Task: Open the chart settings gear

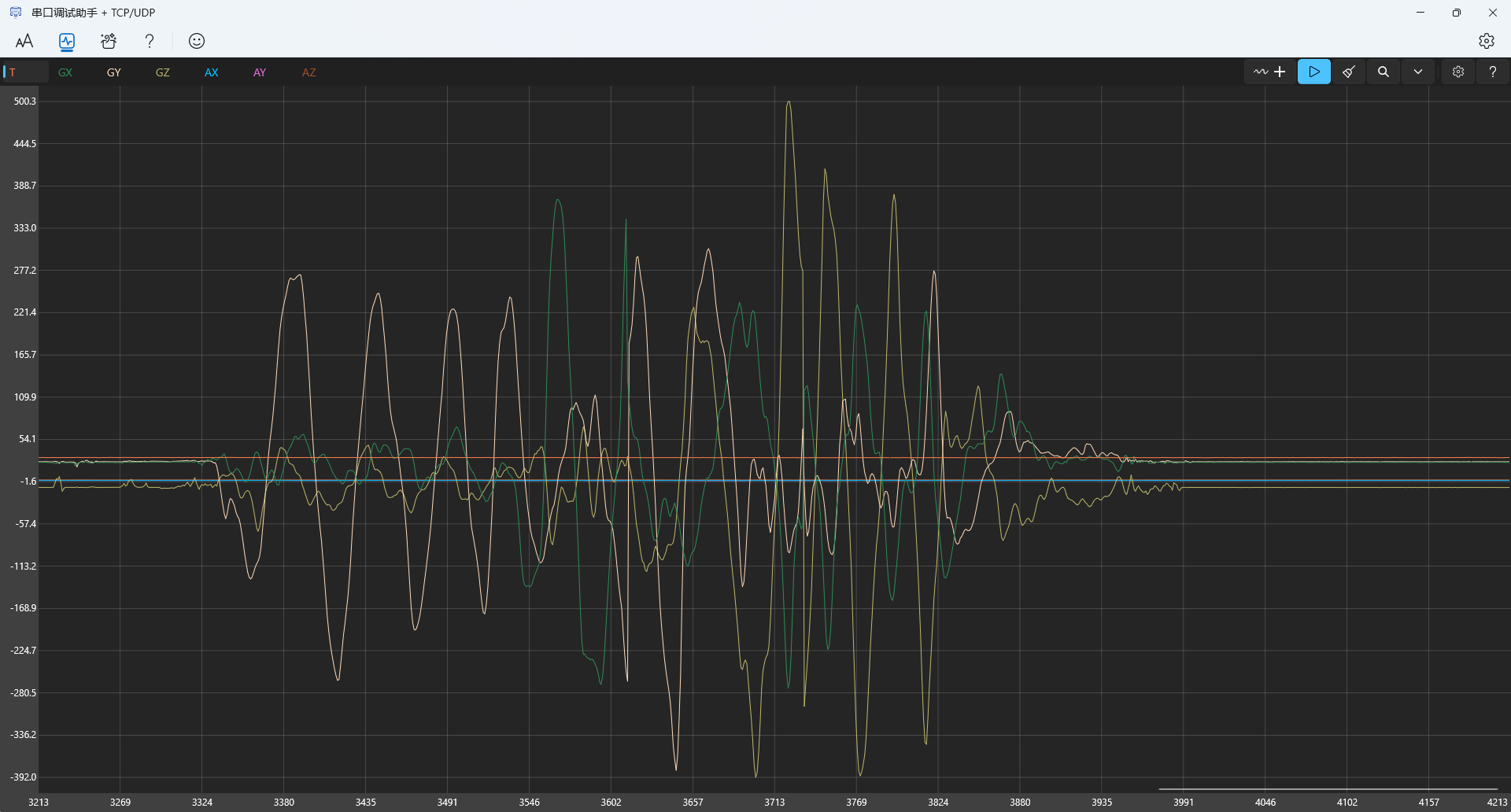Action: [1458, 72]
